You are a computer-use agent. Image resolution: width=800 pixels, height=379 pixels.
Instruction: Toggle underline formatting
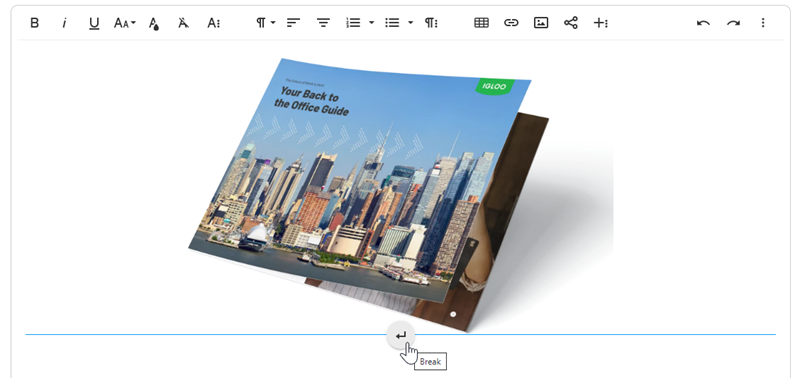coord(94,23)
